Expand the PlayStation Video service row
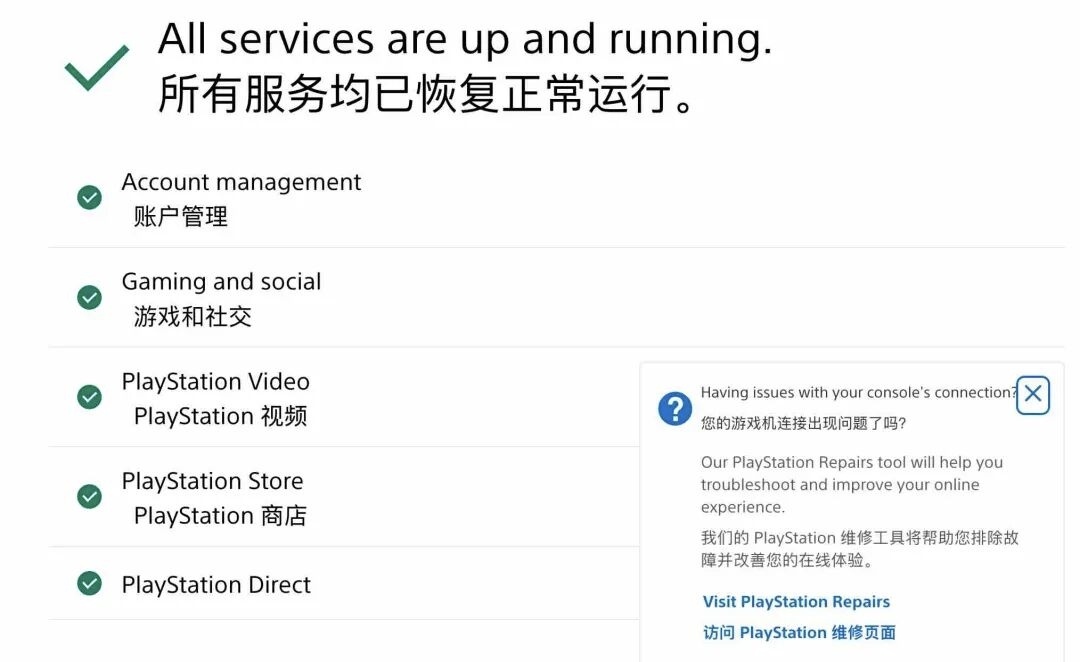Viewport: 1080px width, 662px height. (215, 382)
